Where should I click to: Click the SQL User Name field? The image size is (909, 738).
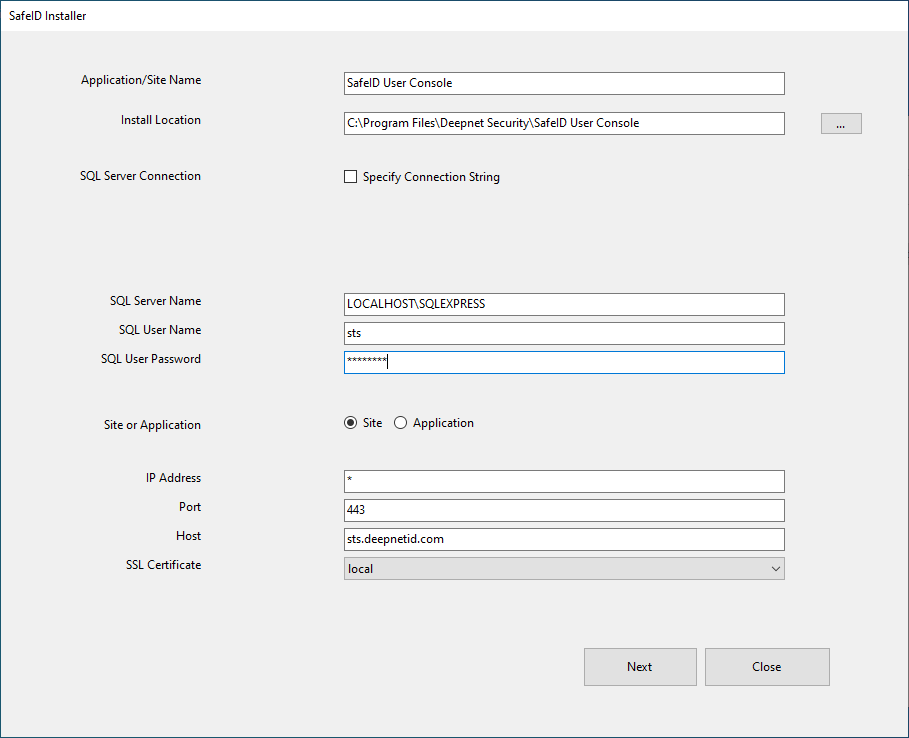point(563,333)
